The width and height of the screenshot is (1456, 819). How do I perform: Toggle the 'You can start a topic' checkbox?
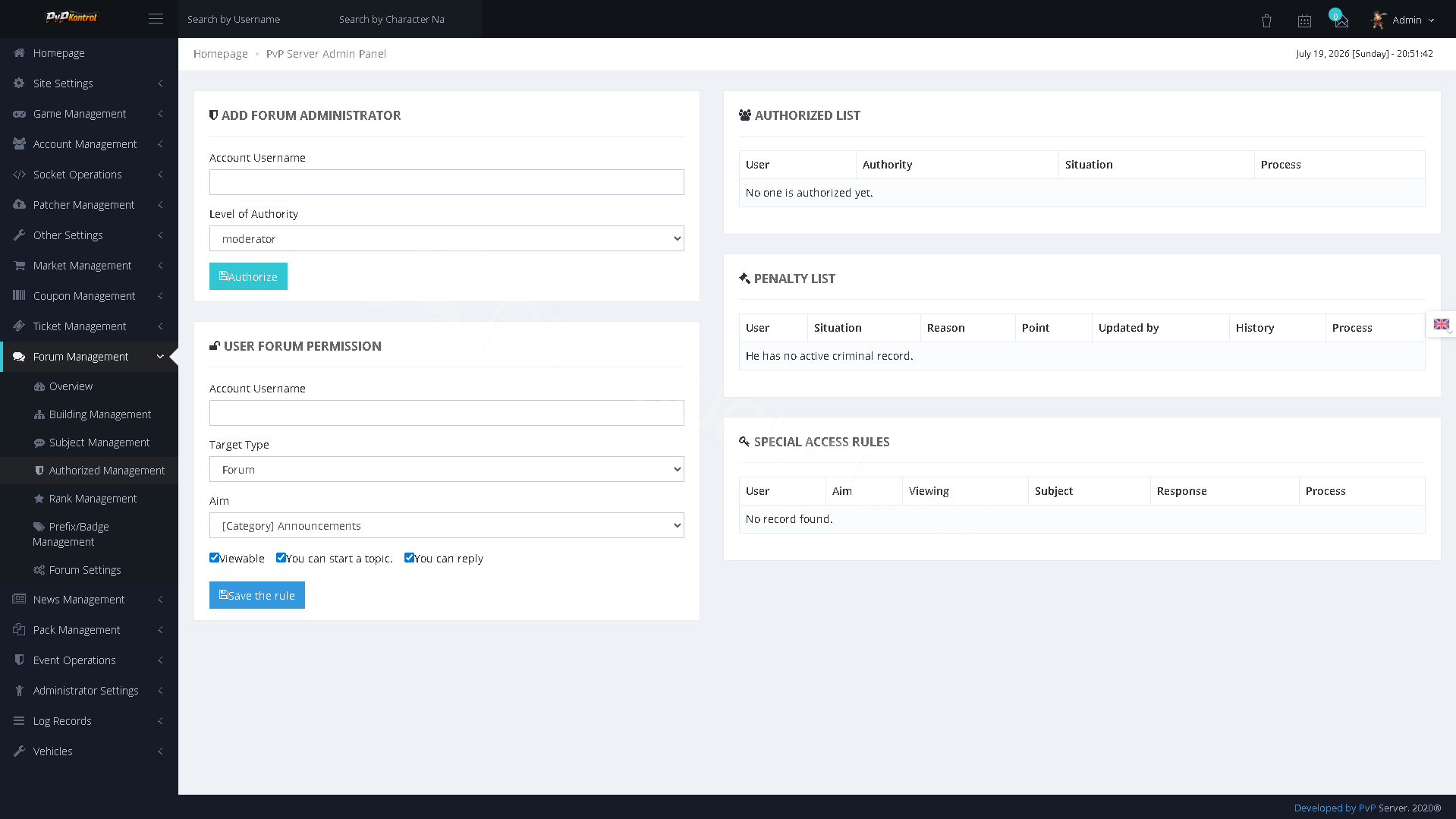coord(281,558)
